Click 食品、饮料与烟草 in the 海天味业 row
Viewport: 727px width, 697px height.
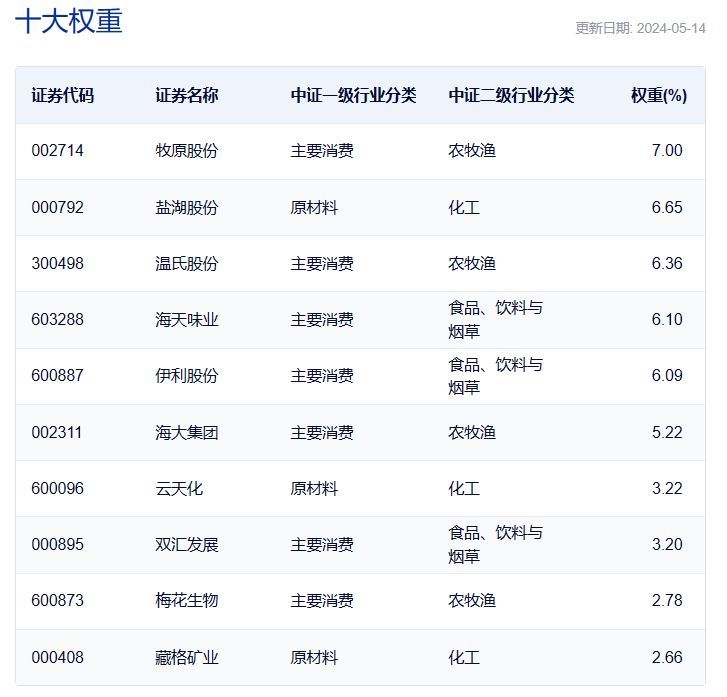click(495, 319)
